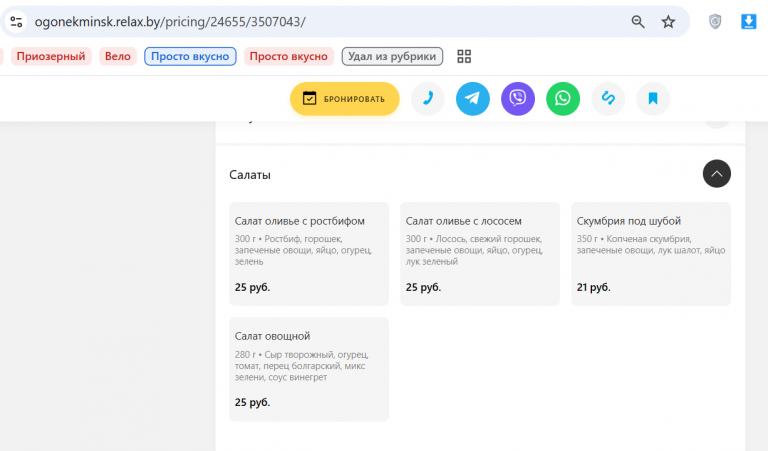Viewport: 768px width, 451px height.
Task: Click the Бронировать button
Action: click(x=345, y=99)
